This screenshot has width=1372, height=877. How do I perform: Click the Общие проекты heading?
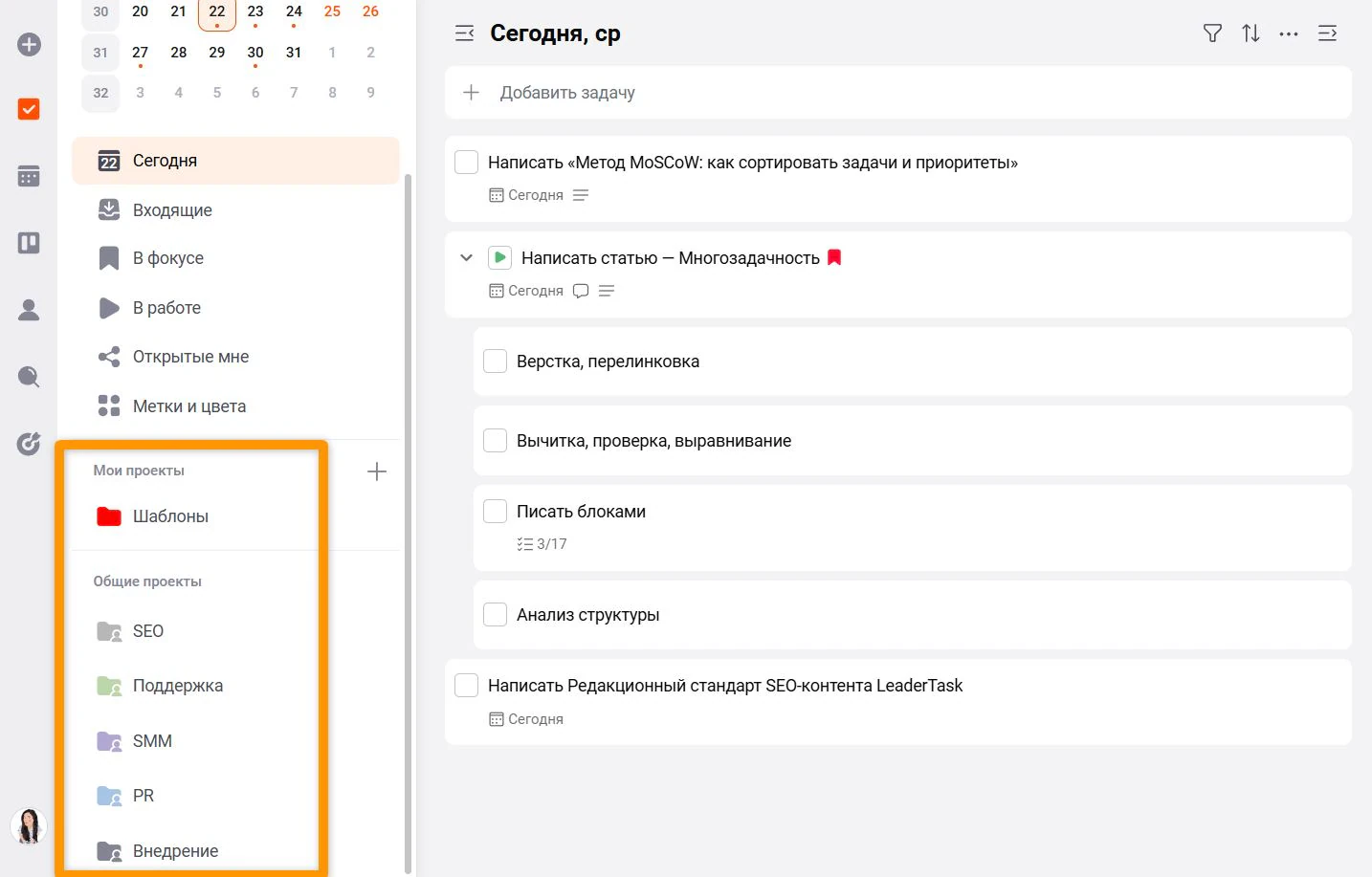click(147, 581)
